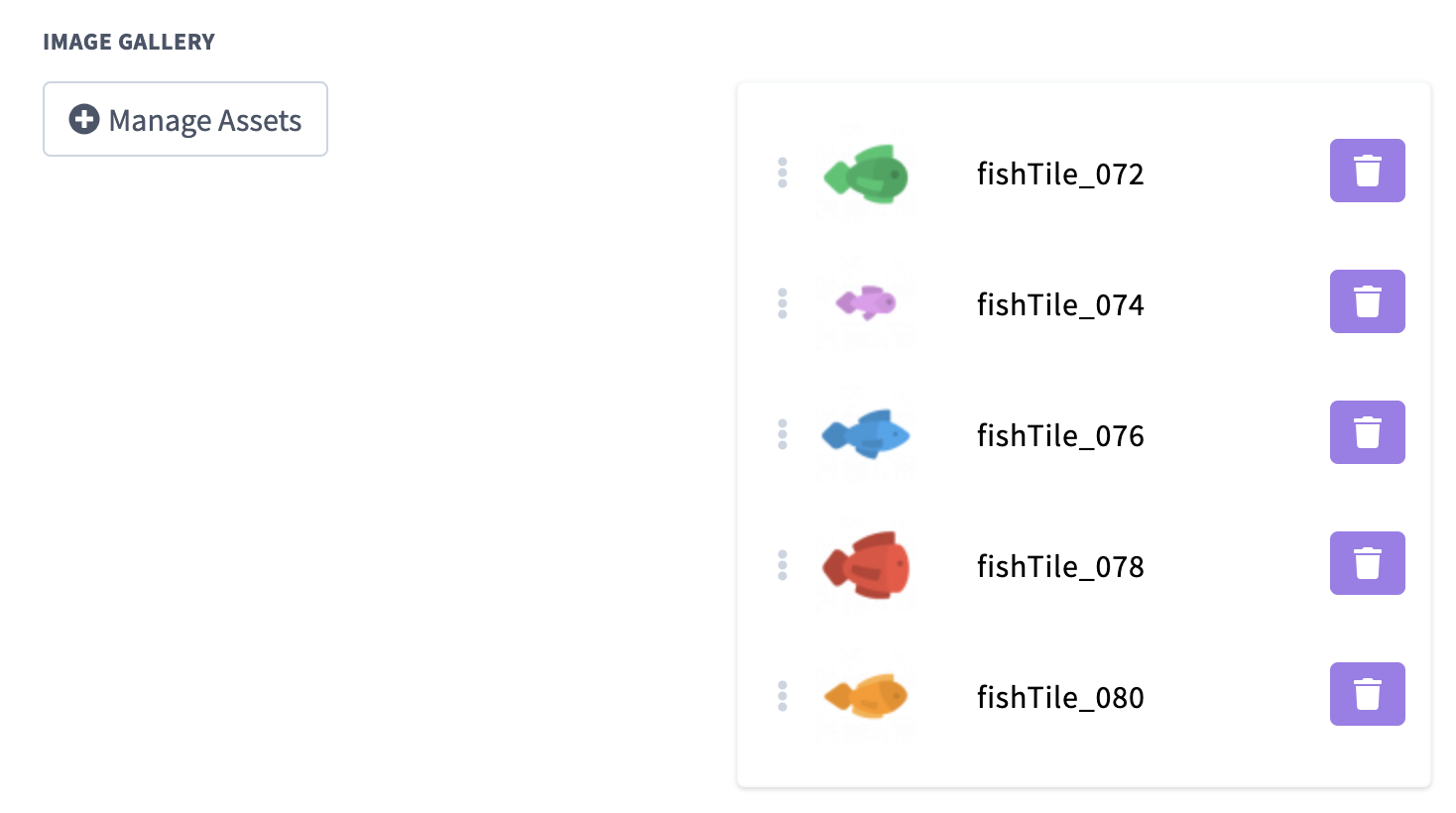
Task: Click the drag handle beside fishTile_078
Action: tap(783, 565)
